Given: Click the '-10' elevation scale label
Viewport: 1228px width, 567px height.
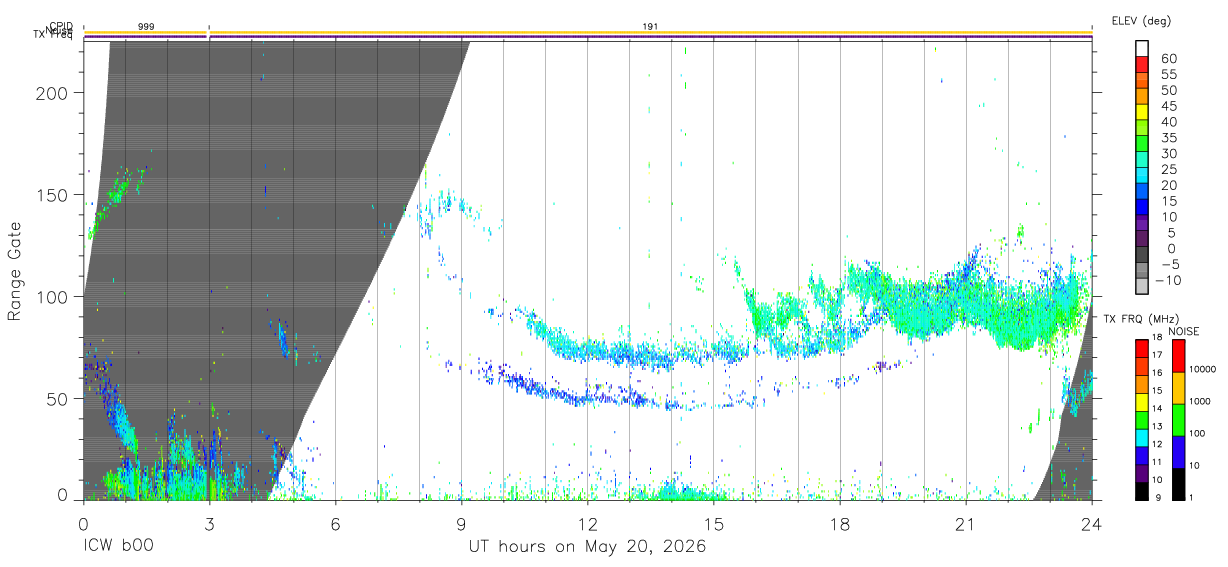Looking at the screenshot, I should 1167,280.
